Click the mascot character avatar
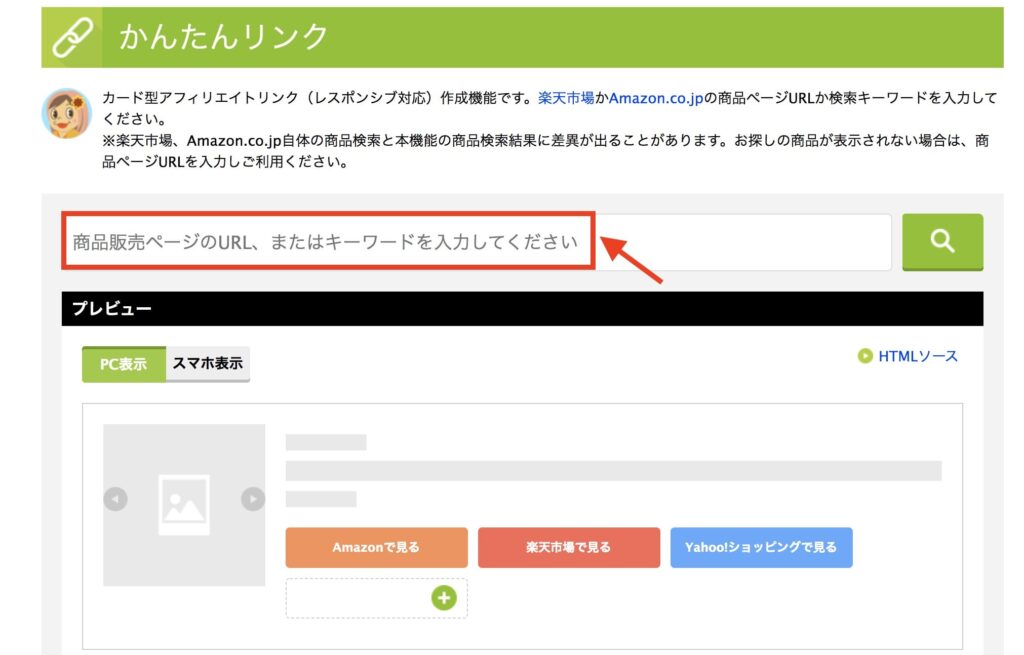This screenshot has height=655, width=1024. click(67, 114)
